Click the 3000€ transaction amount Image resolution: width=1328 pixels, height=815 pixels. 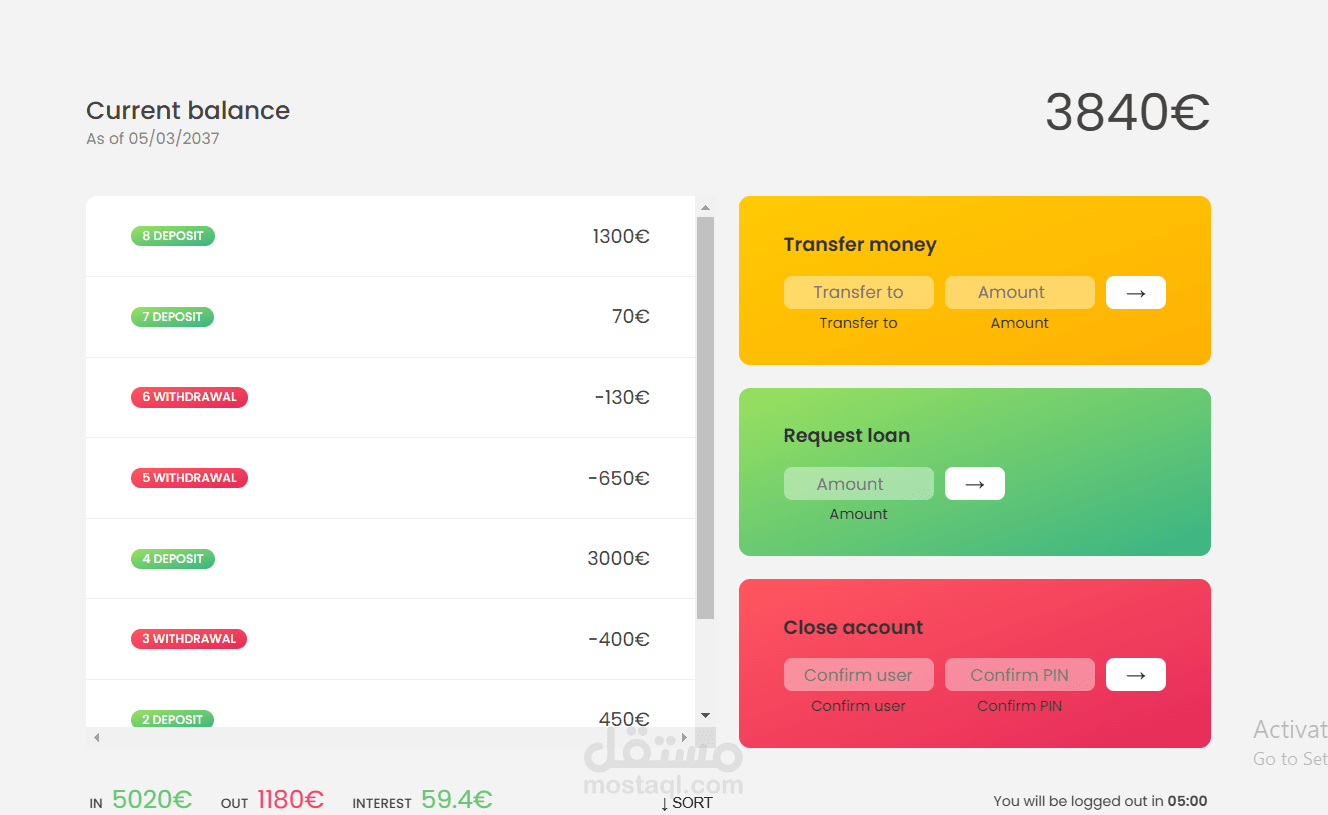[x=619, y=559]
